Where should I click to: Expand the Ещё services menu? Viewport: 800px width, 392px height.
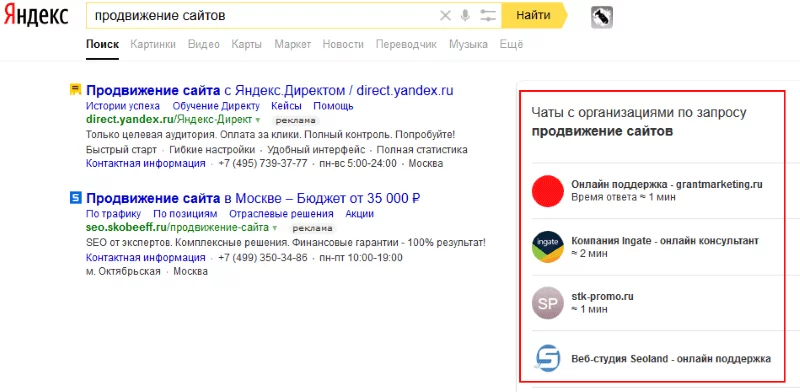click(x=511, y=44)
